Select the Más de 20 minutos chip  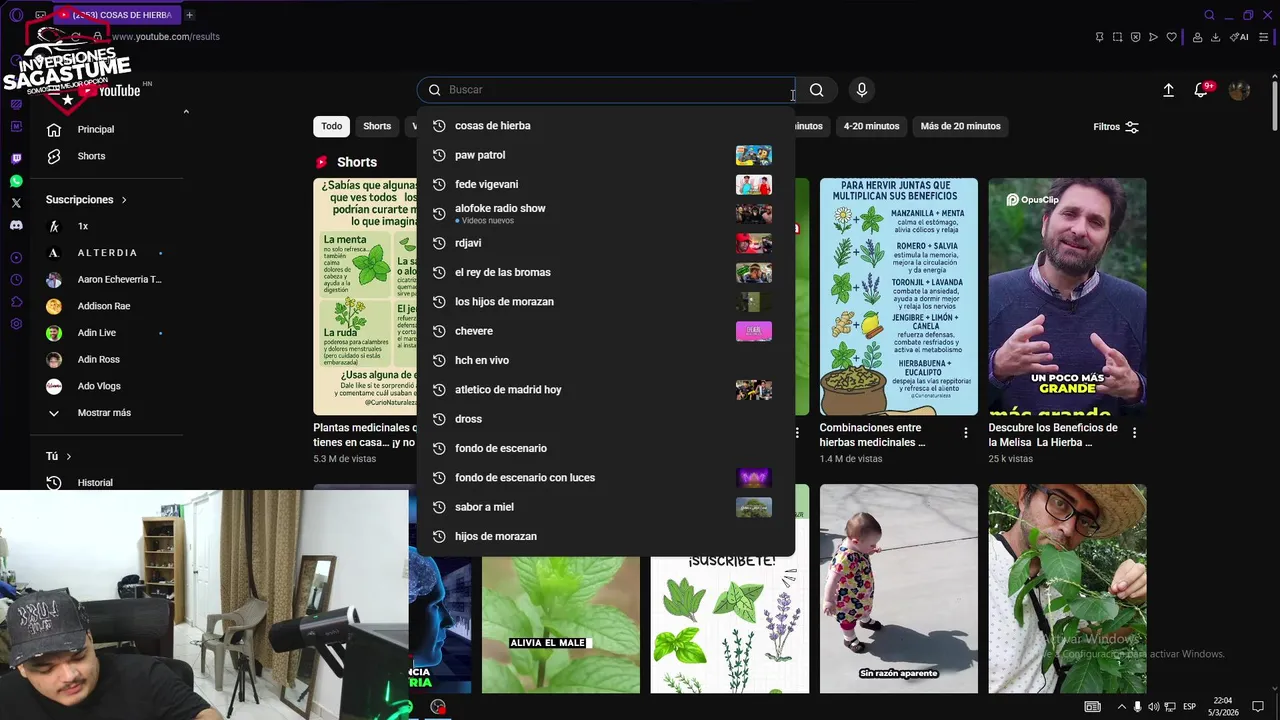click(x=960, y=126)
